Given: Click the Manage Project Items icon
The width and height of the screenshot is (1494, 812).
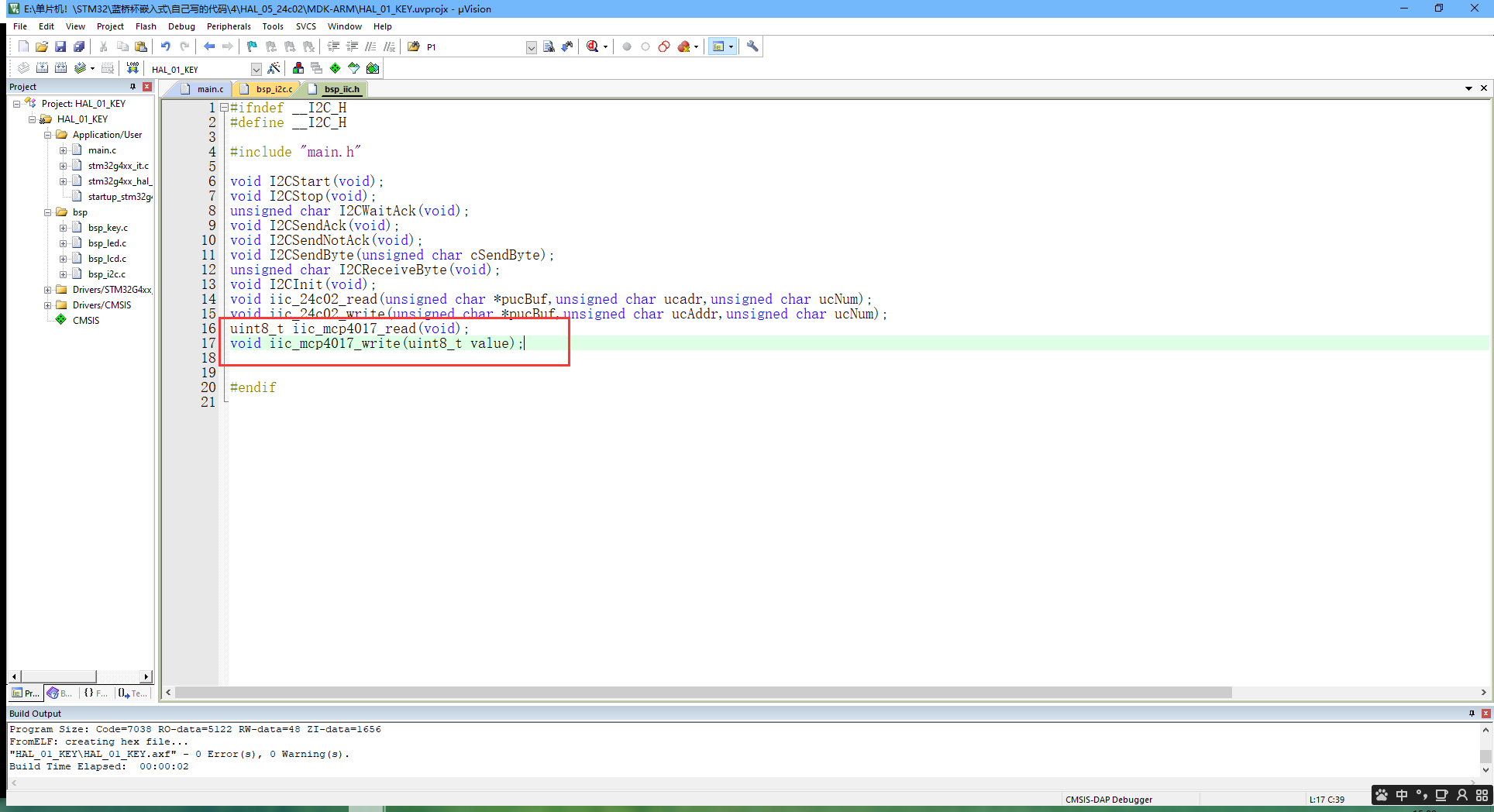Looking at the screenshot, I should pos(298,68).
